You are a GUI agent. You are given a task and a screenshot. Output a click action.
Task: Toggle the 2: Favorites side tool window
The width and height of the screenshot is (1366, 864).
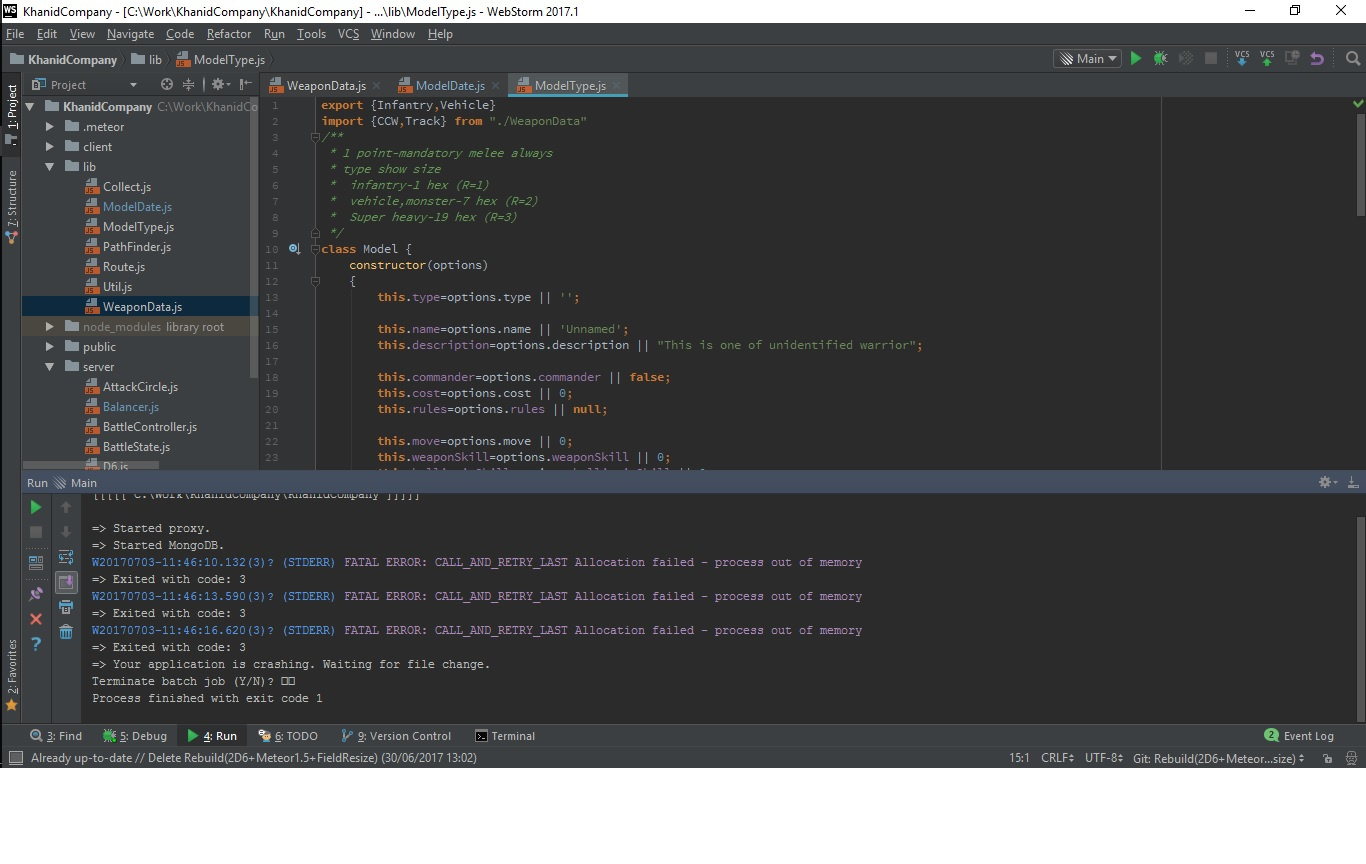(x=11, y=675)
